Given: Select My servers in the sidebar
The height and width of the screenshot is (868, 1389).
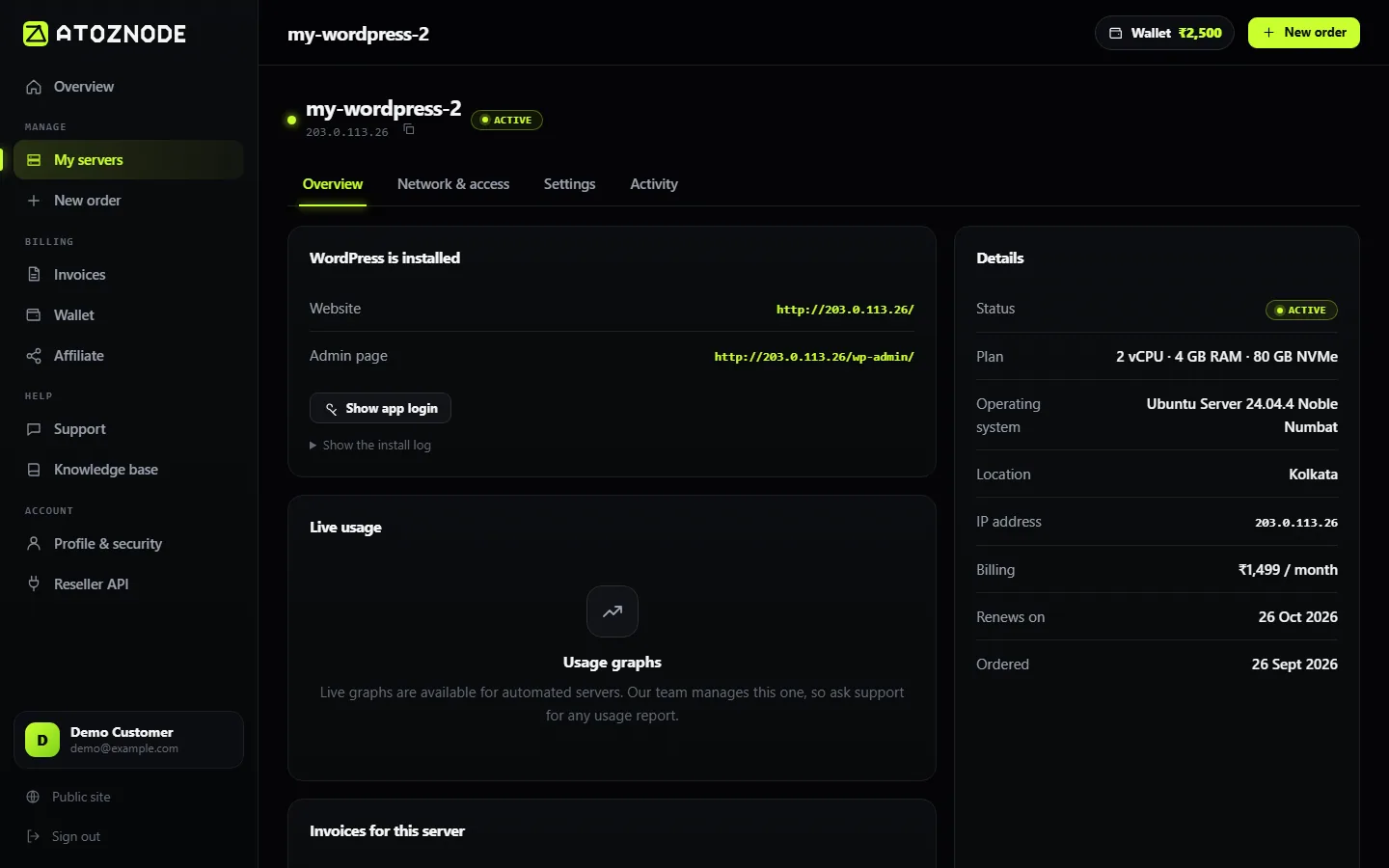Looking at the screenshot, I should point(128,160).
